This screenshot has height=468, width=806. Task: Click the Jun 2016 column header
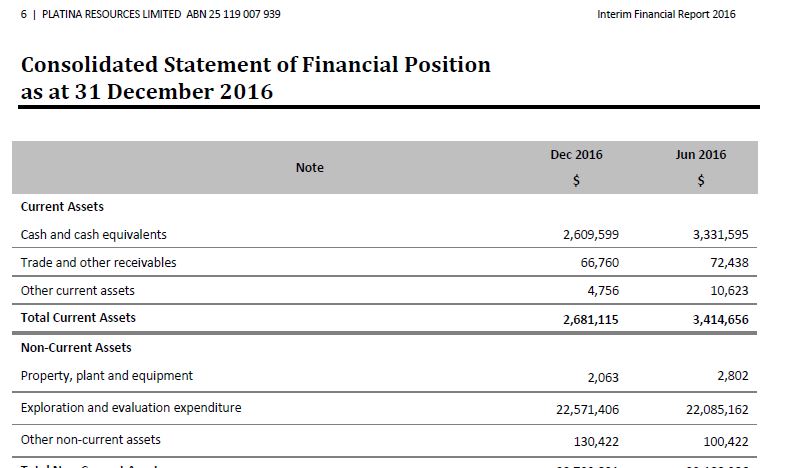(701, 155)
